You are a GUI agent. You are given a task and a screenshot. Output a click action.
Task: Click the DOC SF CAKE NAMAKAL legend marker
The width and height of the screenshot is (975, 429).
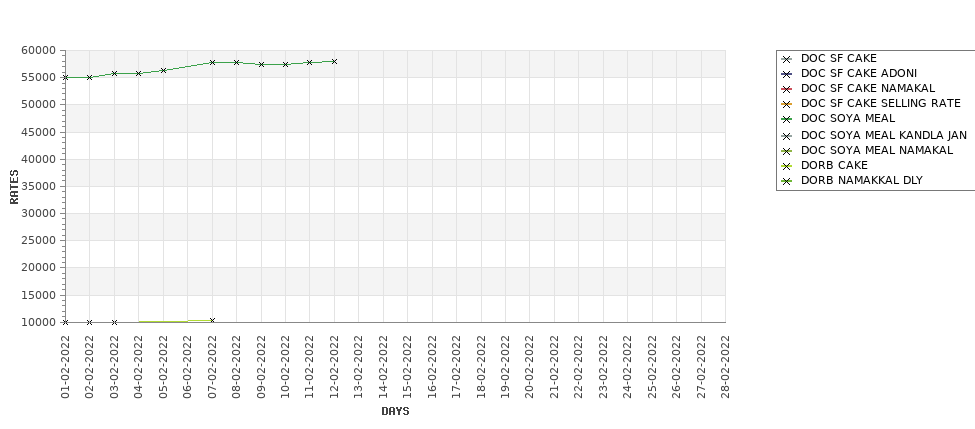click(787, 90)
